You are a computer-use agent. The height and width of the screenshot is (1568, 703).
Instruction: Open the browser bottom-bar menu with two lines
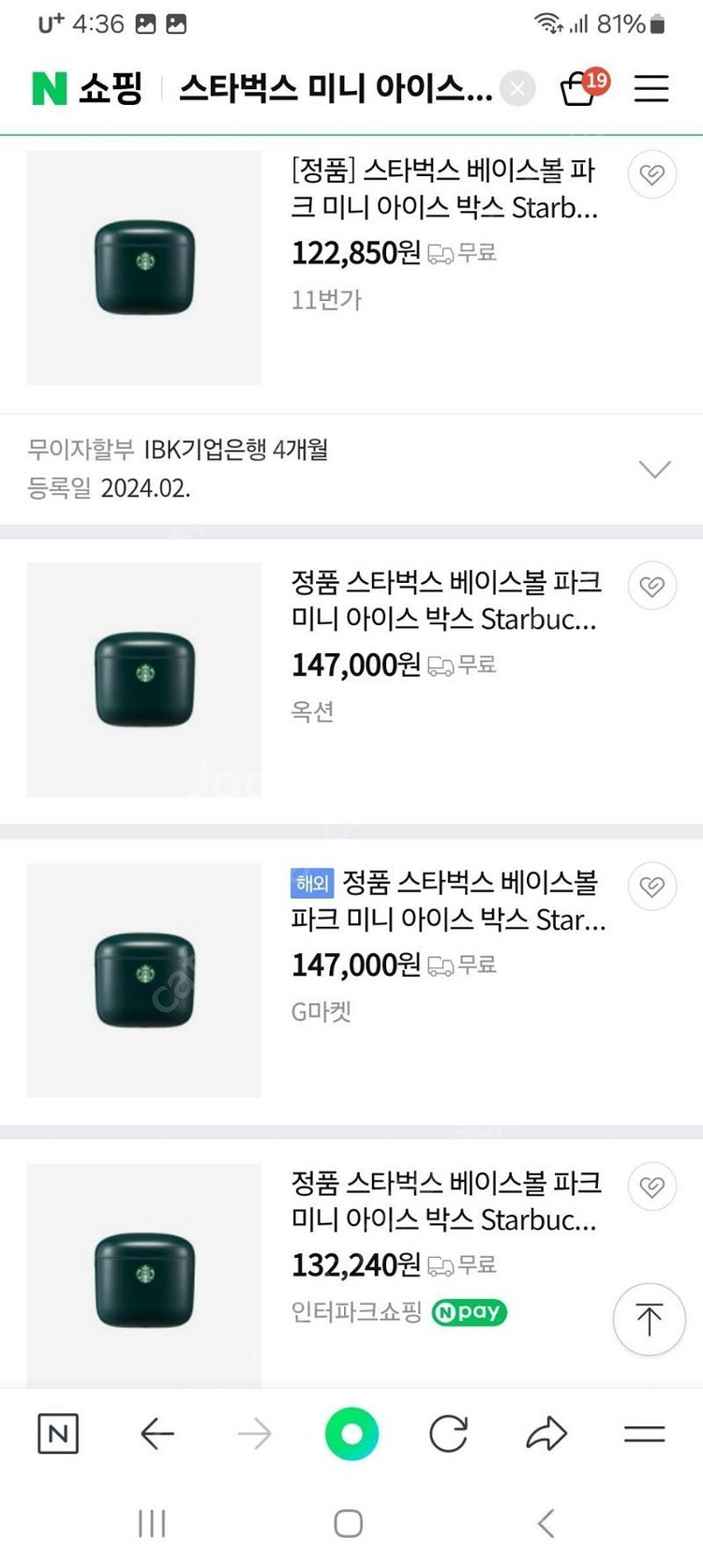pos(644,1433)
